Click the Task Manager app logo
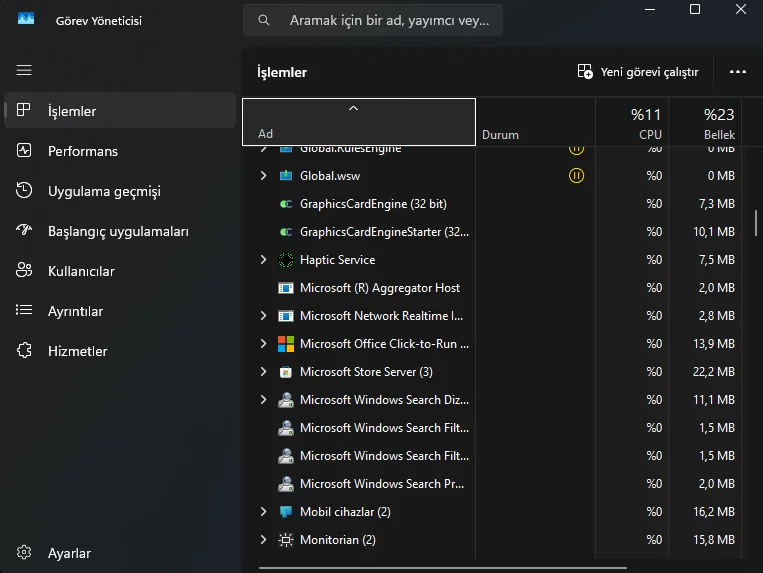 pos(26,20)
